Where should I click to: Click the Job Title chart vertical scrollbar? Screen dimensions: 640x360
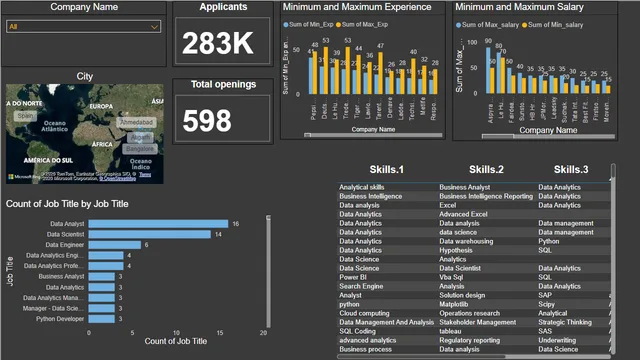(268, 271)
